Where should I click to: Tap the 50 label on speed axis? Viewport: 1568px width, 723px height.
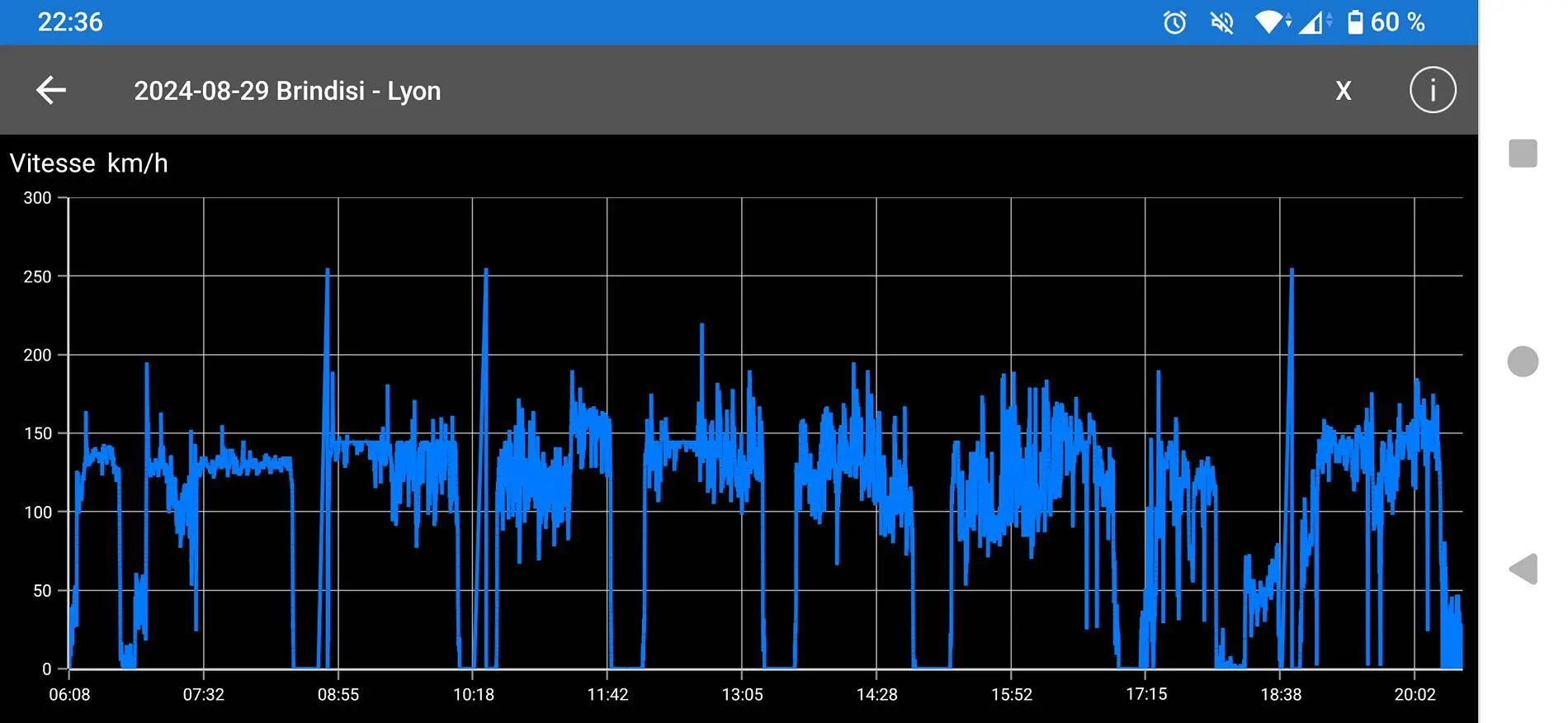tap(42, 591)
